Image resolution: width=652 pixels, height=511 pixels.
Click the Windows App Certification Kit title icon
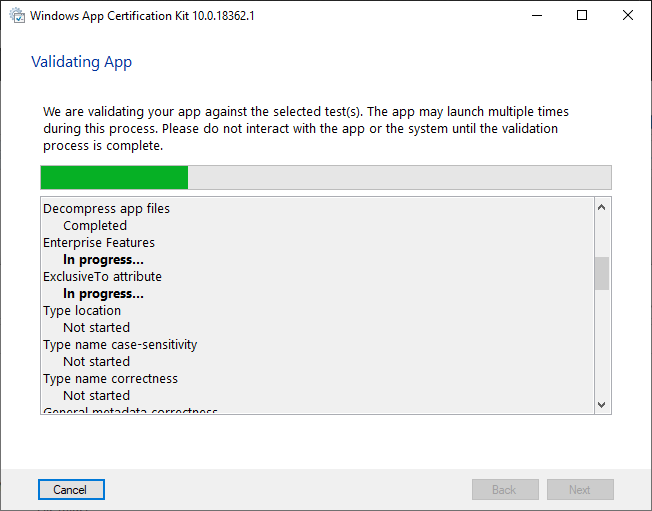(x=17, y=16)
